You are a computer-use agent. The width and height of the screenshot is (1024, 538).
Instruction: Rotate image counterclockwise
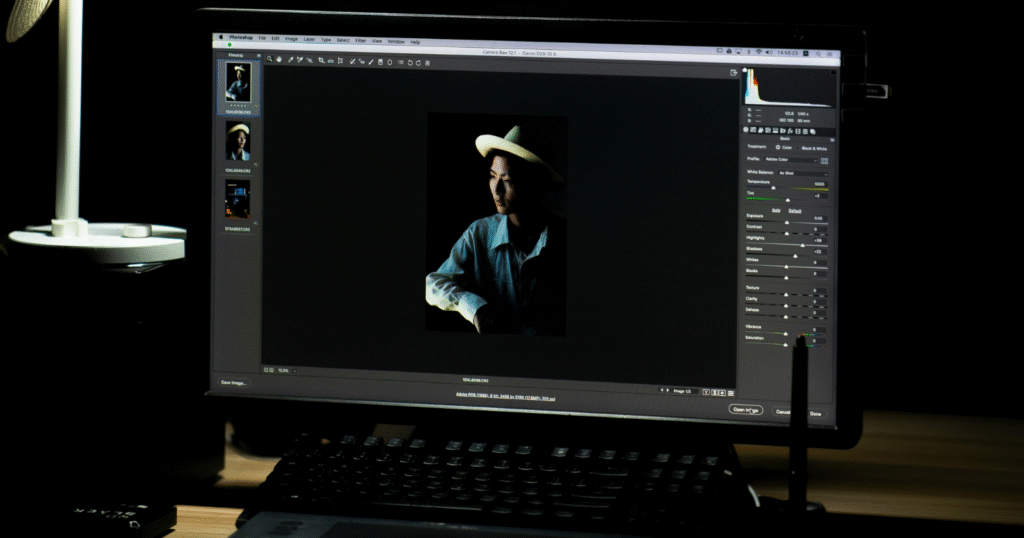[410, 63]
